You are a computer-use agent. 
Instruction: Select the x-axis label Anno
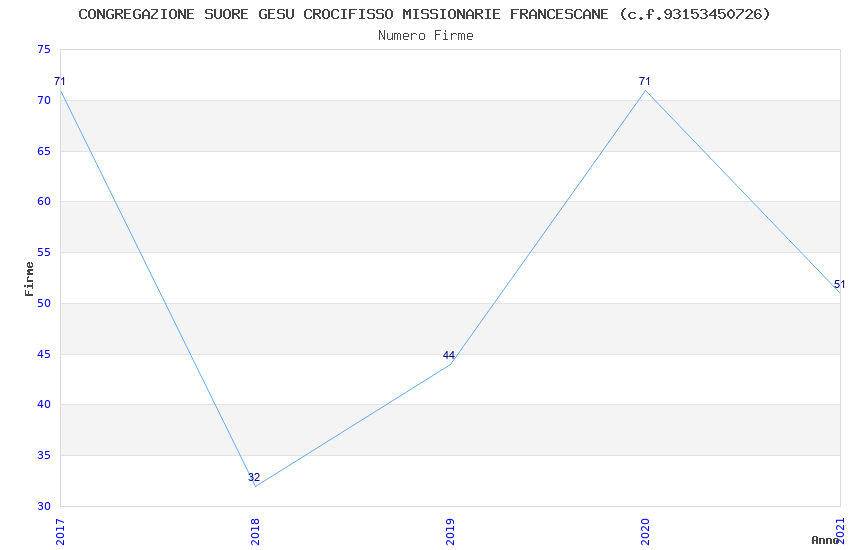pos(825,540)
